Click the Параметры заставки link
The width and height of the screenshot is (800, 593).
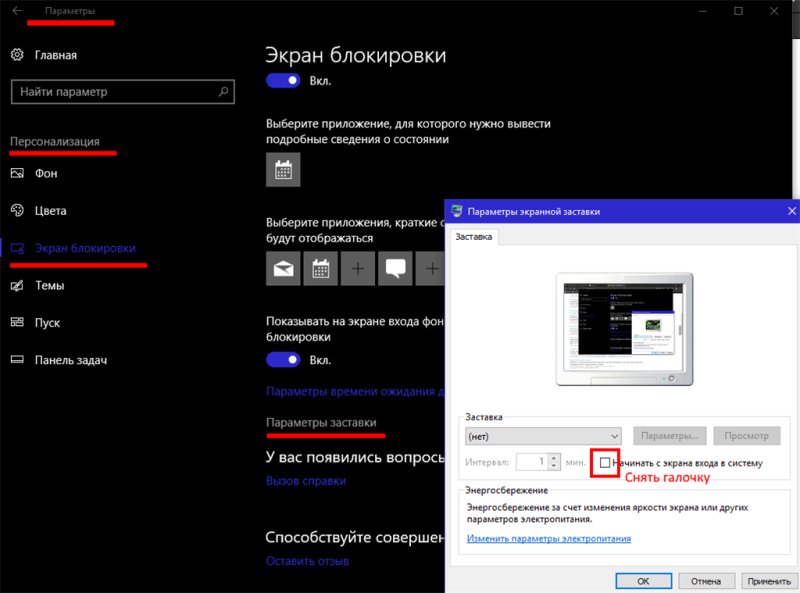point(320,423)
